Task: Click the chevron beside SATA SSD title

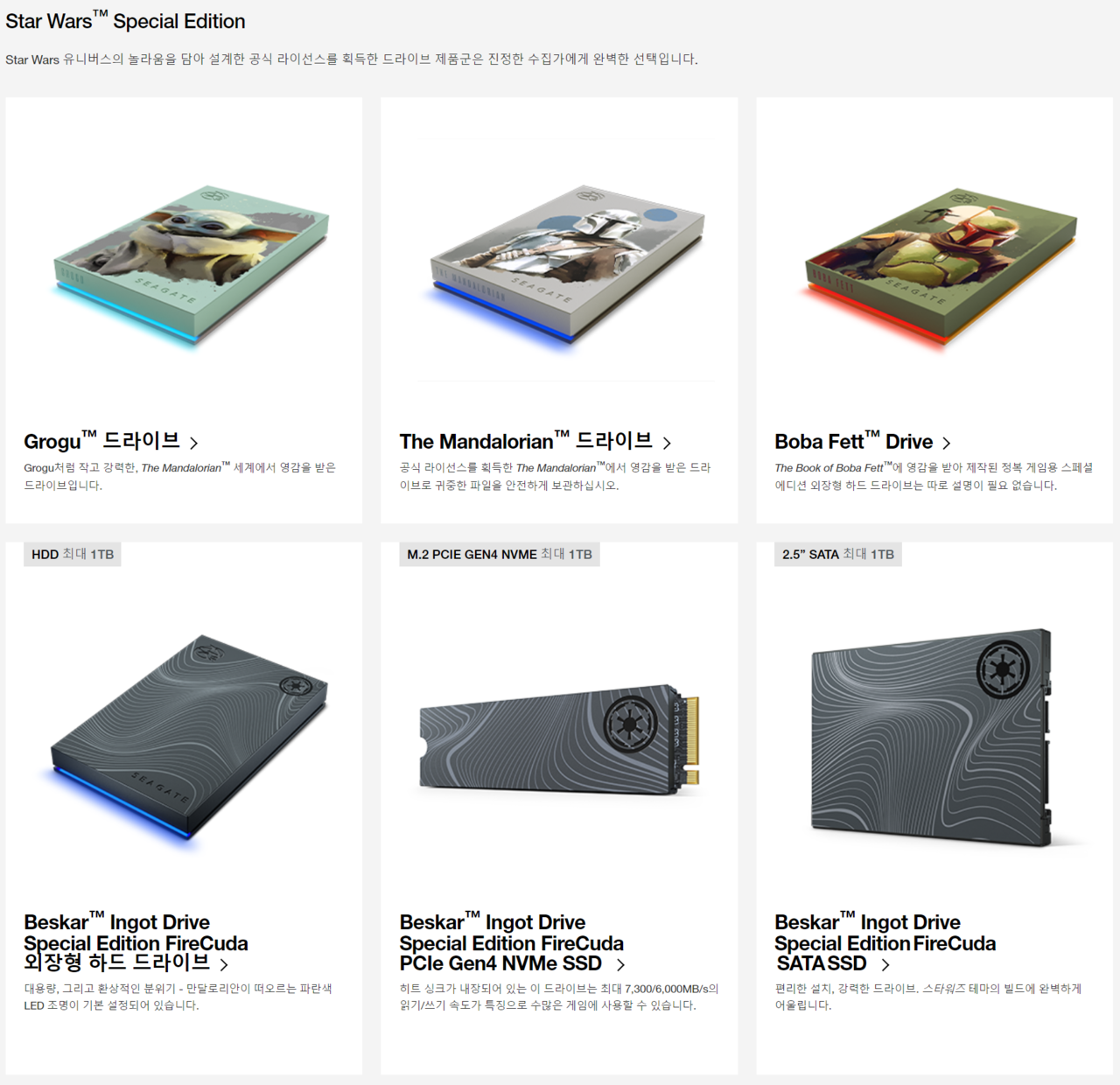Action: (x=885, y=965)
